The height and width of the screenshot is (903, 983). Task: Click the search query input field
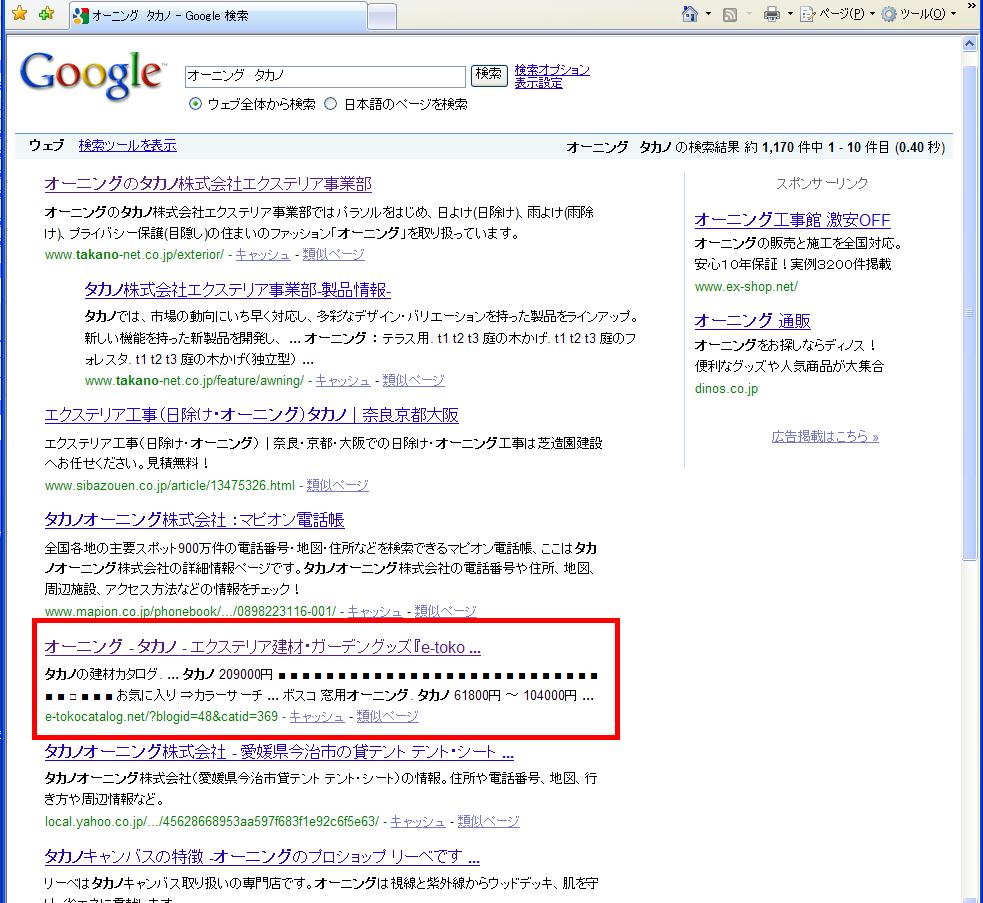click(x=324, y=76)
